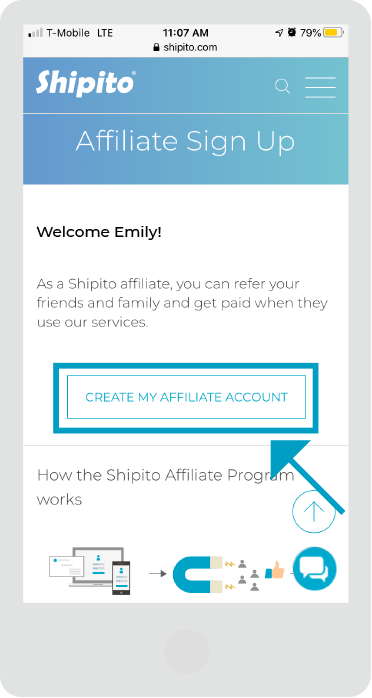Tap the 11:07 AM clock
This screenshot has height=698, width=372.
(186, 32)
